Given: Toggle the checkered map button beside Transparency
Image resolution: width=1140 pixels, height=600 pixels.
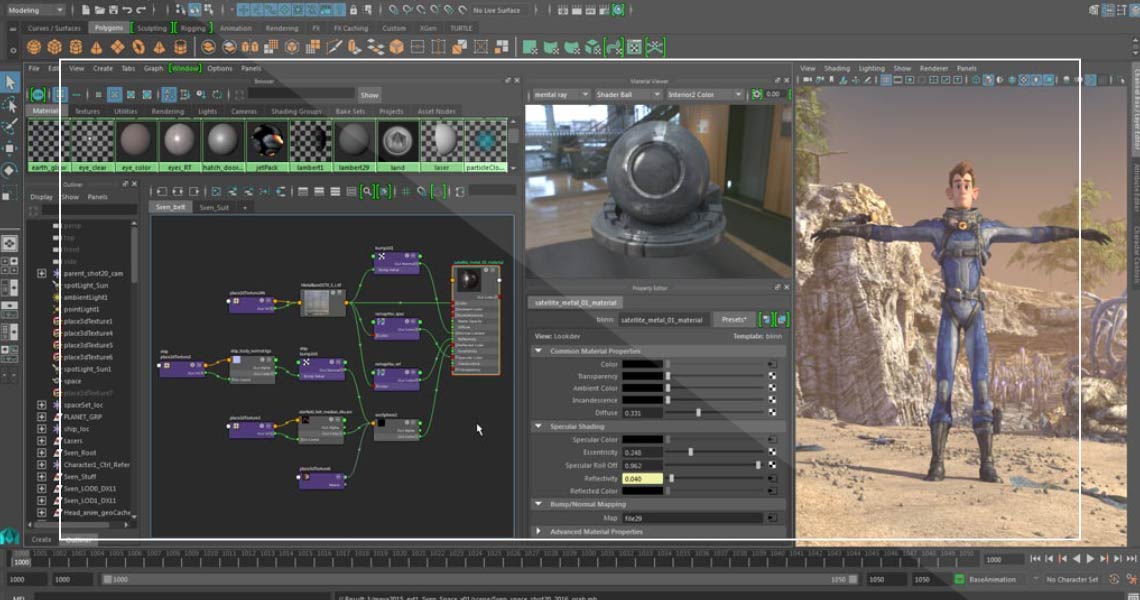Looking at the screenshot, I should click(x=772, y=376).
